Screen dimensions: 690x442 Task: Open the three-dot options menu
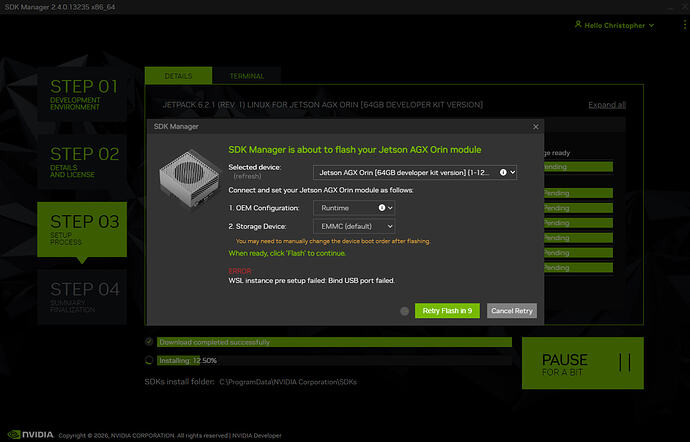coord(684,25)
